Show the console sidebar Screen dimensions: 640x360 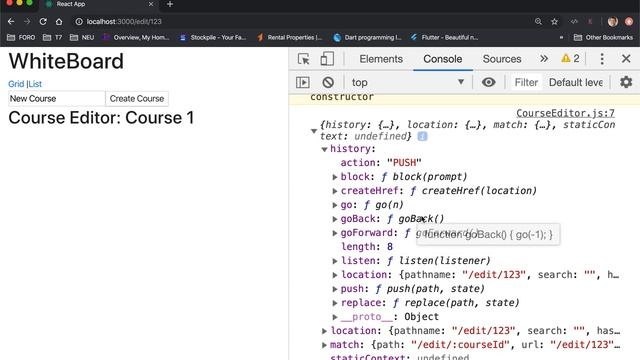[302, 82]
